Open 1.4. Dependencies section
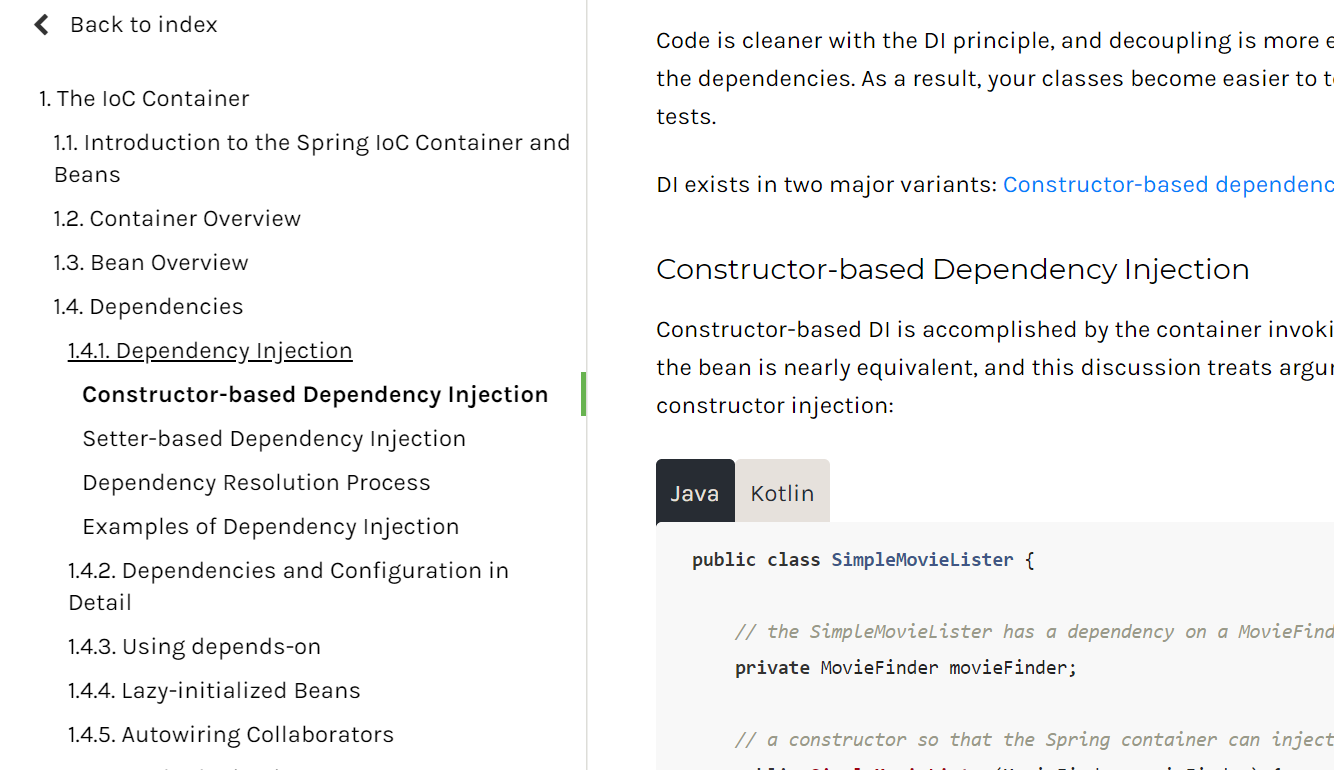This screenshot has height=770, width=1334. point(148,307)
